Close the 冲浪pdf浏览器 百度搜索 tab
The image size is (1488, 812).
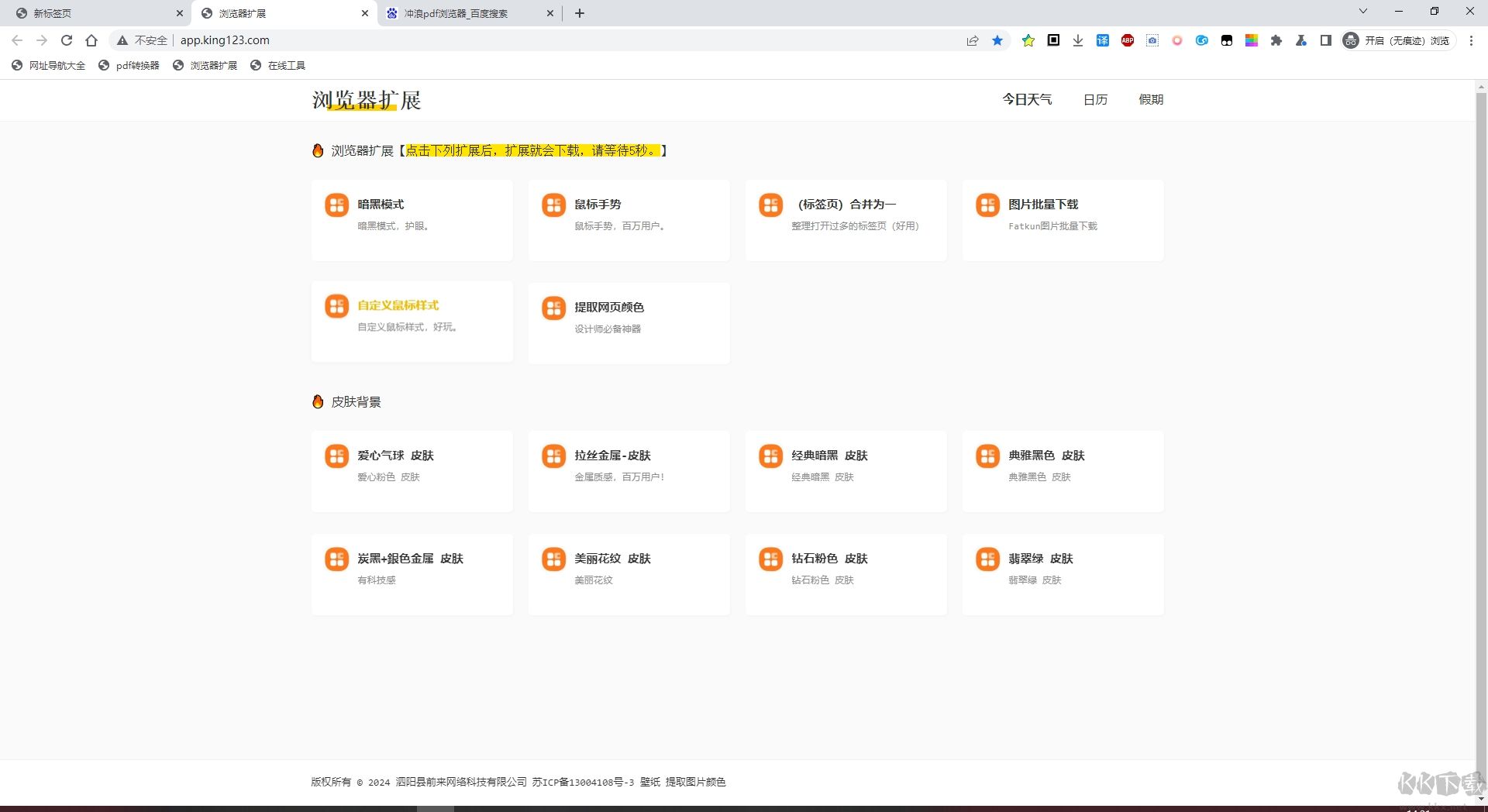click(550, 13)
